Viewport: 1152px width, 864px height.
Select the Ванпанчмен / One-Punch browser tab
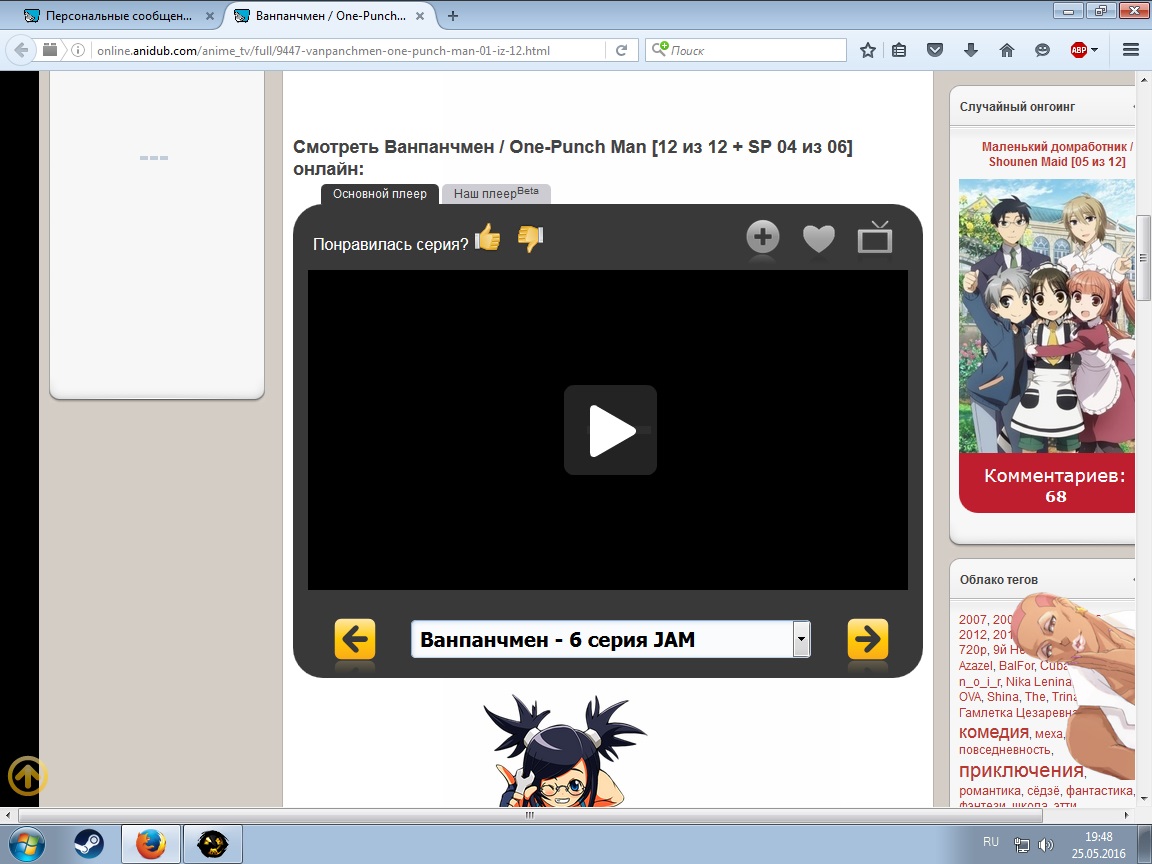coord(331,15)
